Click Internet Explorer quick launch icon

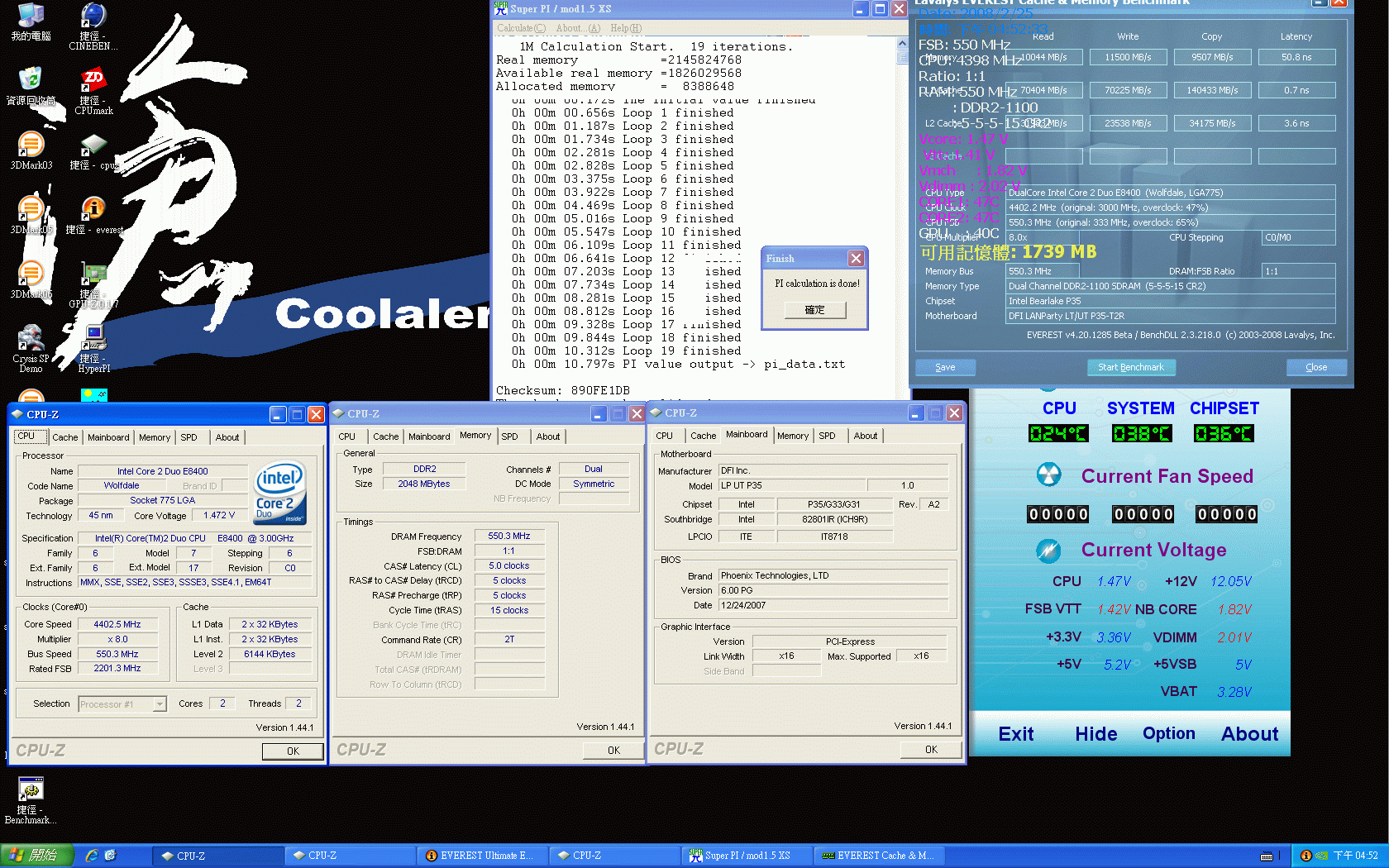[x=92, y=856]
